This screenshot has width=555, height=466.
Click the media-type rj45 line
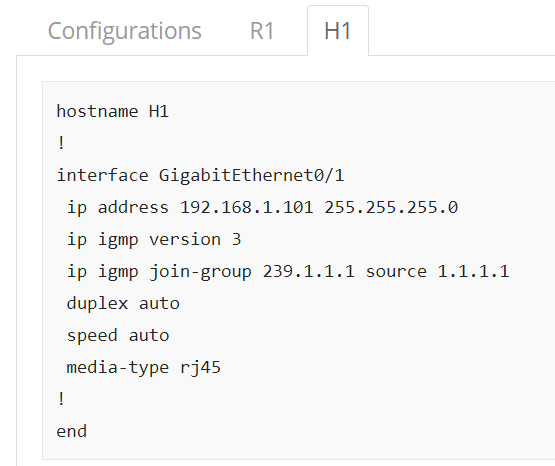pyautogui.click(x=144, y=368)
